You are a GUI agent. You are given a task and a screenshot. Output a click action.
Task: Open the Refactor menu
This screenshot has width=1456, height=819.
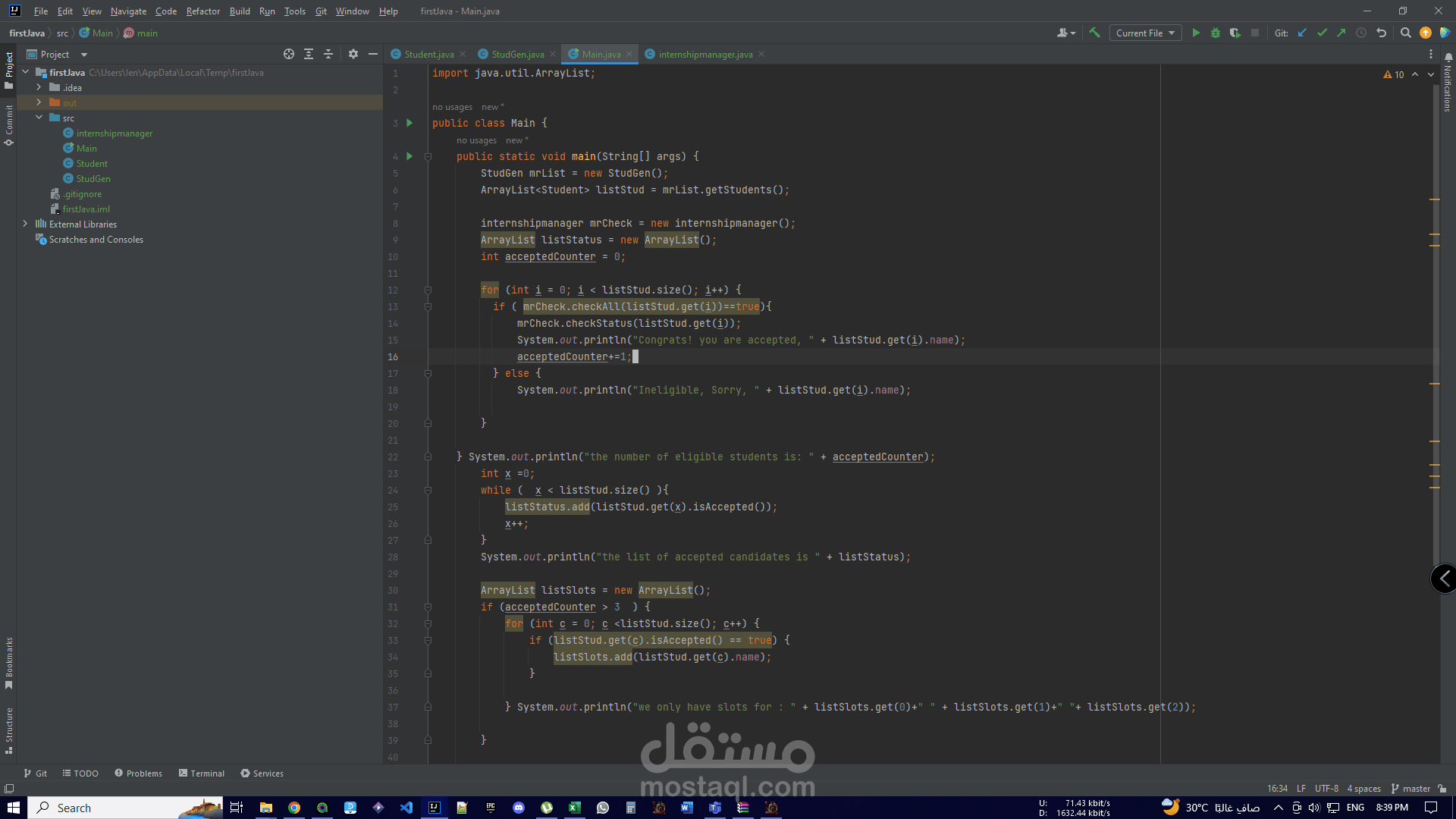(202, 11)
